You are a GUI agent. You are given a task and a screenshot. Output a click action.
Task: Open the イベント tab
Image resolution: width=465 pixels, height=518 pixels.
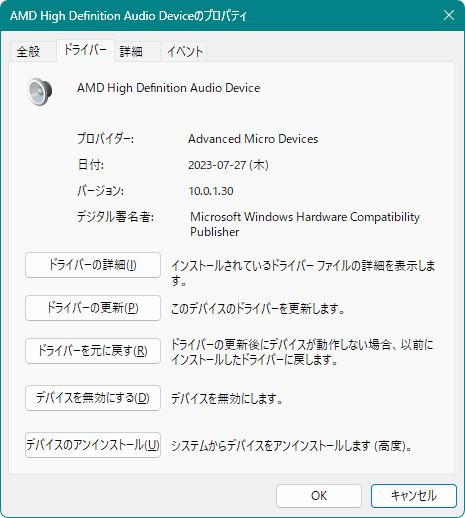[x=184, y=51]
